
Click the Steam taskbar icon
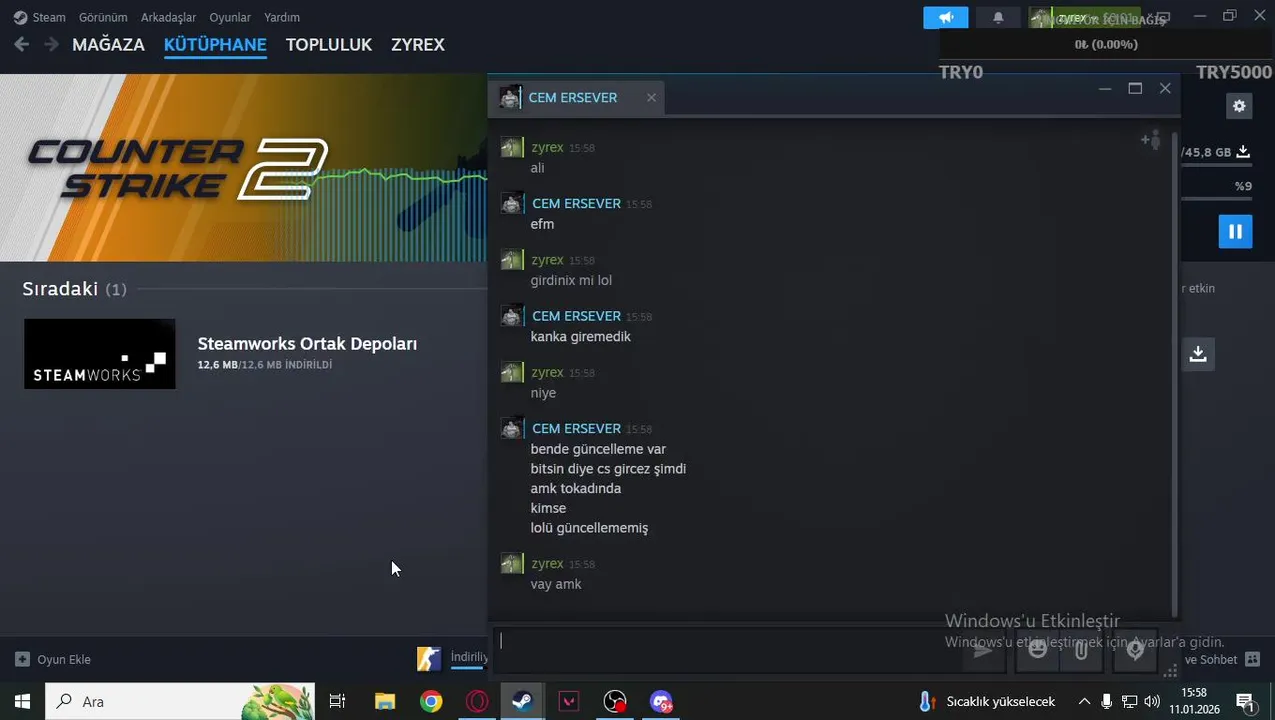click(x=522, y=701)
